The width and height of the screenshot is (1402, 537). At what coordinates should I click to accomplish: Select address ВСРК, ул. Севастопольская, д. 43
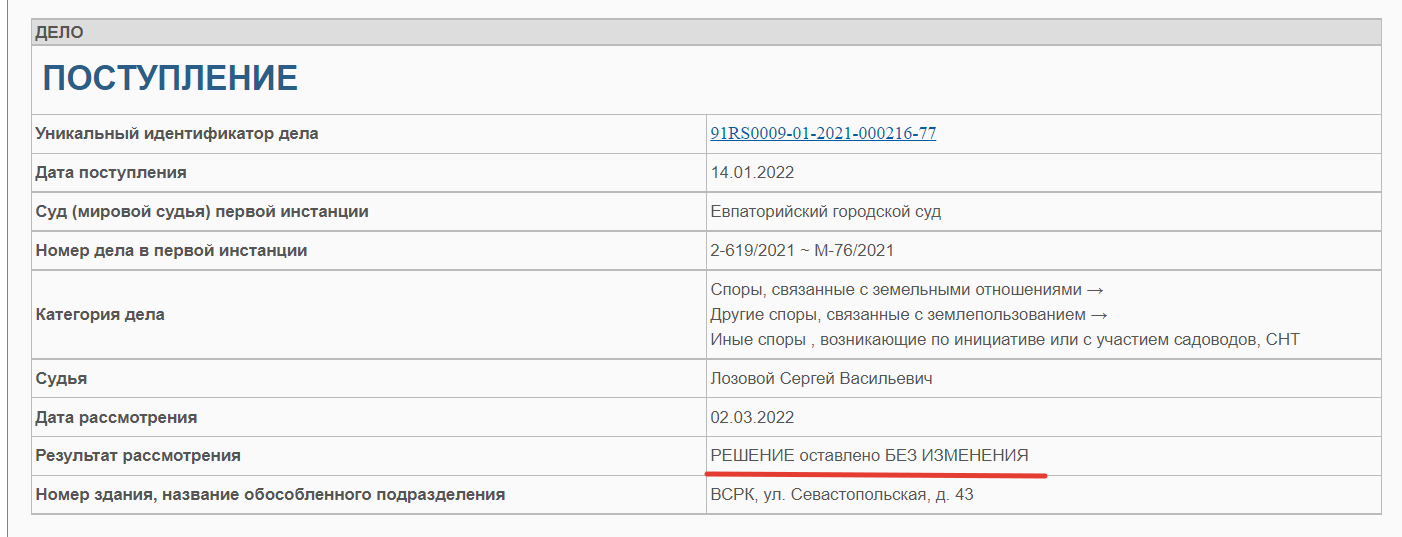[x=842, y=494]
